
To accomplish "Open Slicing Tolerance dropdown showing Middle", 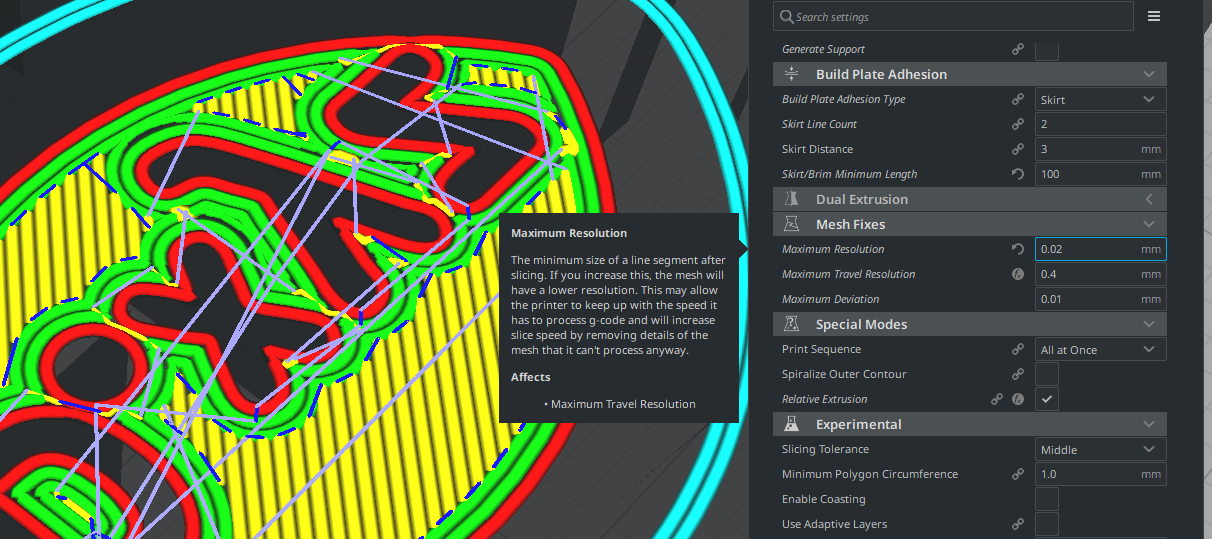I will pos(1100,449).
